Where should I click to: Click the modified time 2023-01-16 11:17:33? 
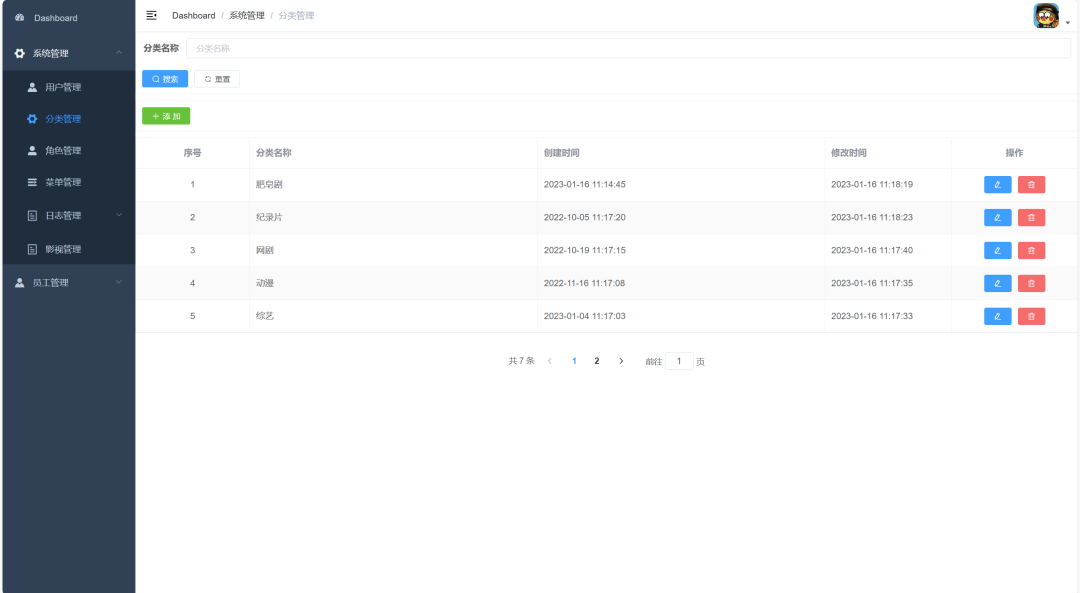(872, 316)
